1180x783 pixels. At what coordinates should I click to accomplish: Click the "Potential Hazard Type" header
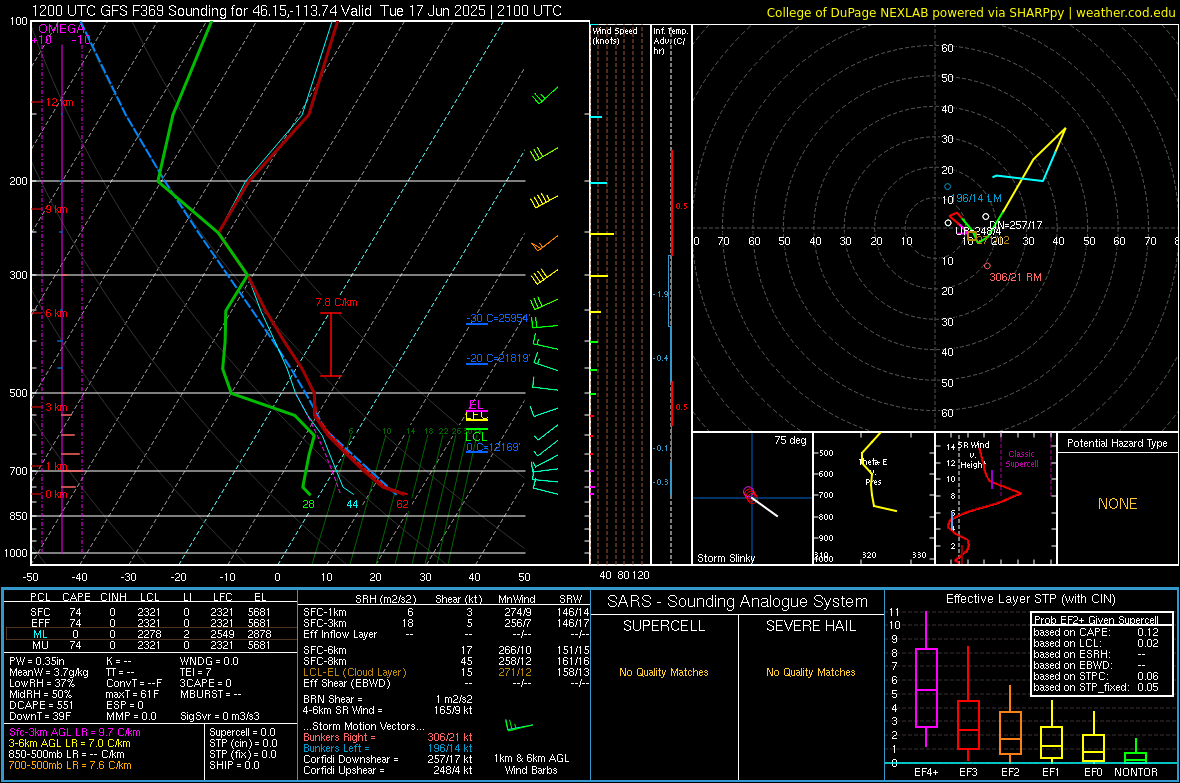click(x=1117, y=443)
